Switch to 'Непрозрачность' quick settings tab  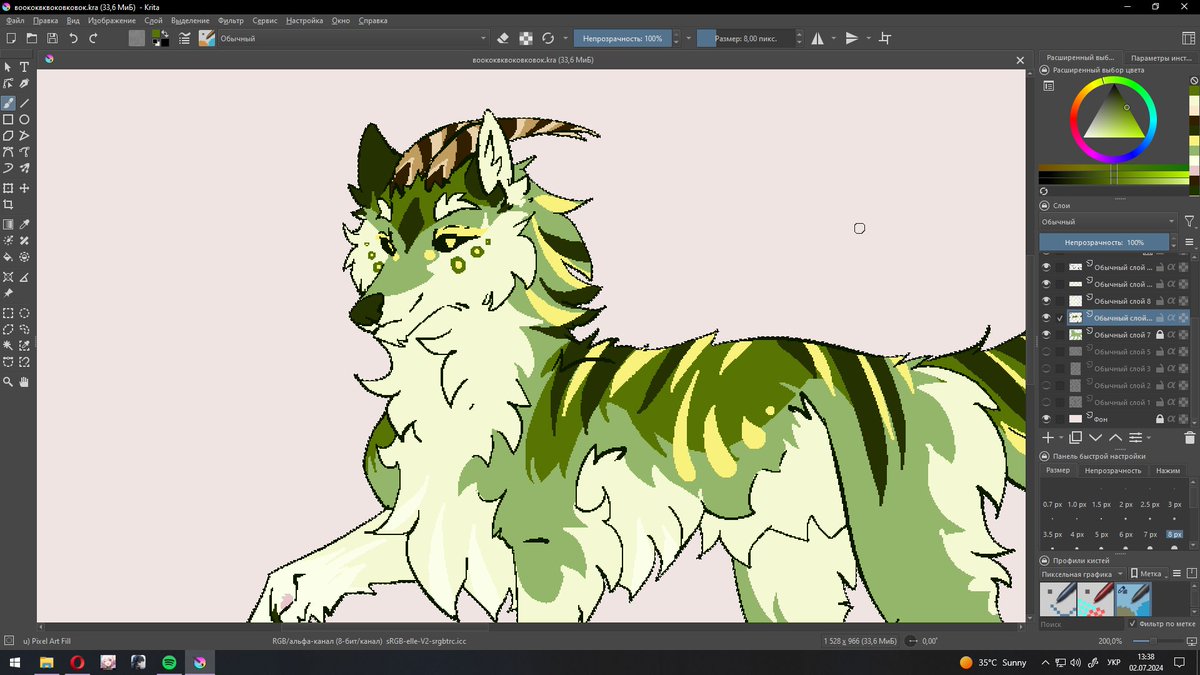[x=1113, y=470]
